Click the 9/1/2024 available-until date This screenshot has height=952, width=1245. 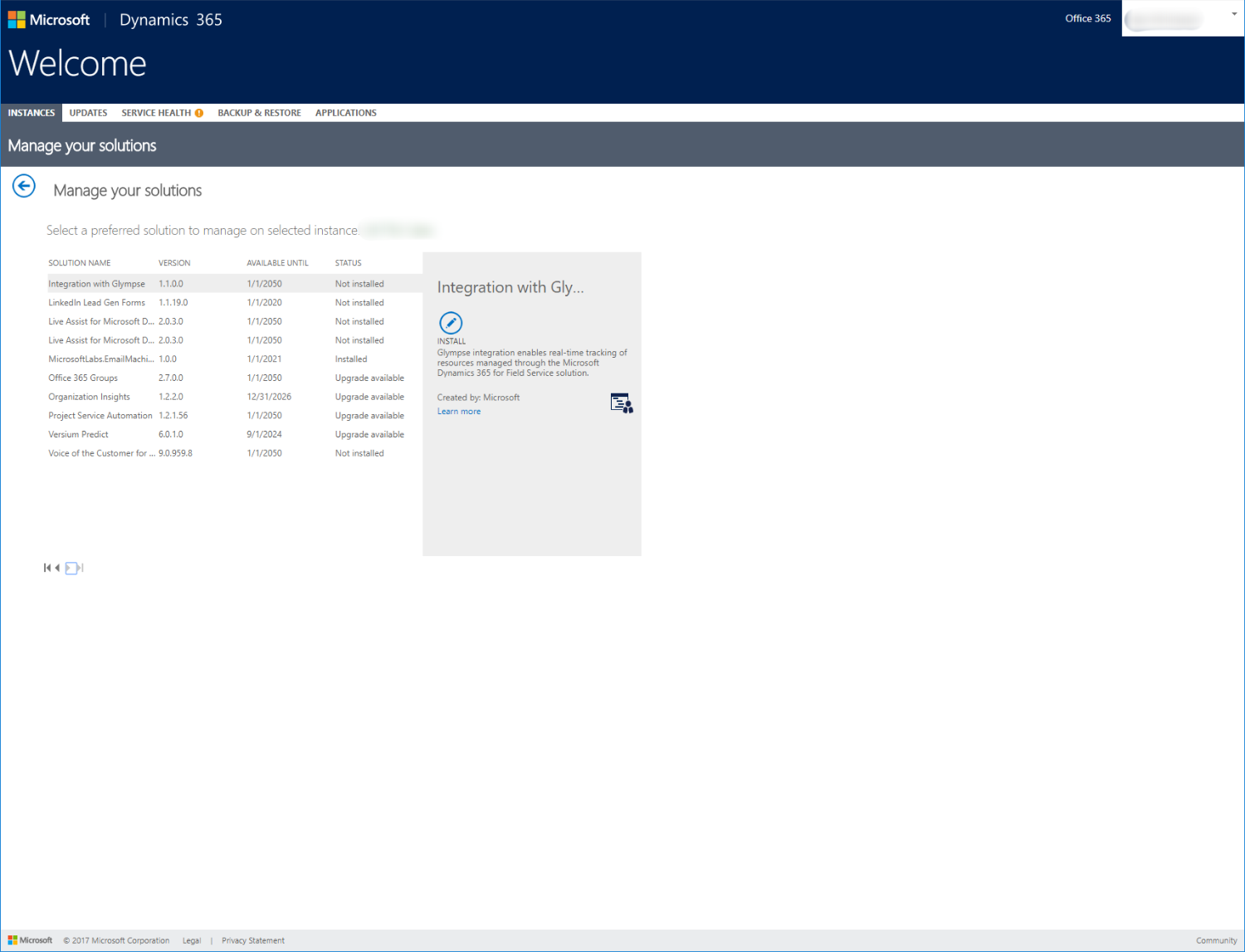(264, 435)
